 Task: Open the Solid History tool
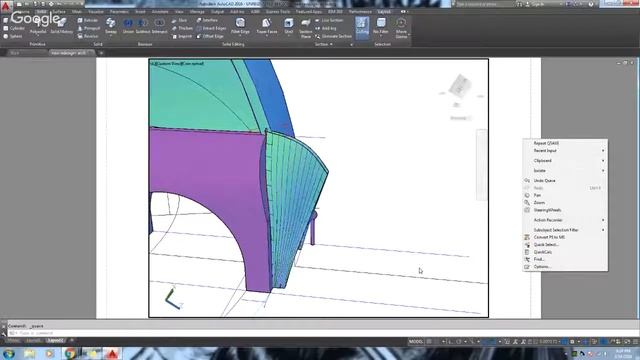coord(62,26)
